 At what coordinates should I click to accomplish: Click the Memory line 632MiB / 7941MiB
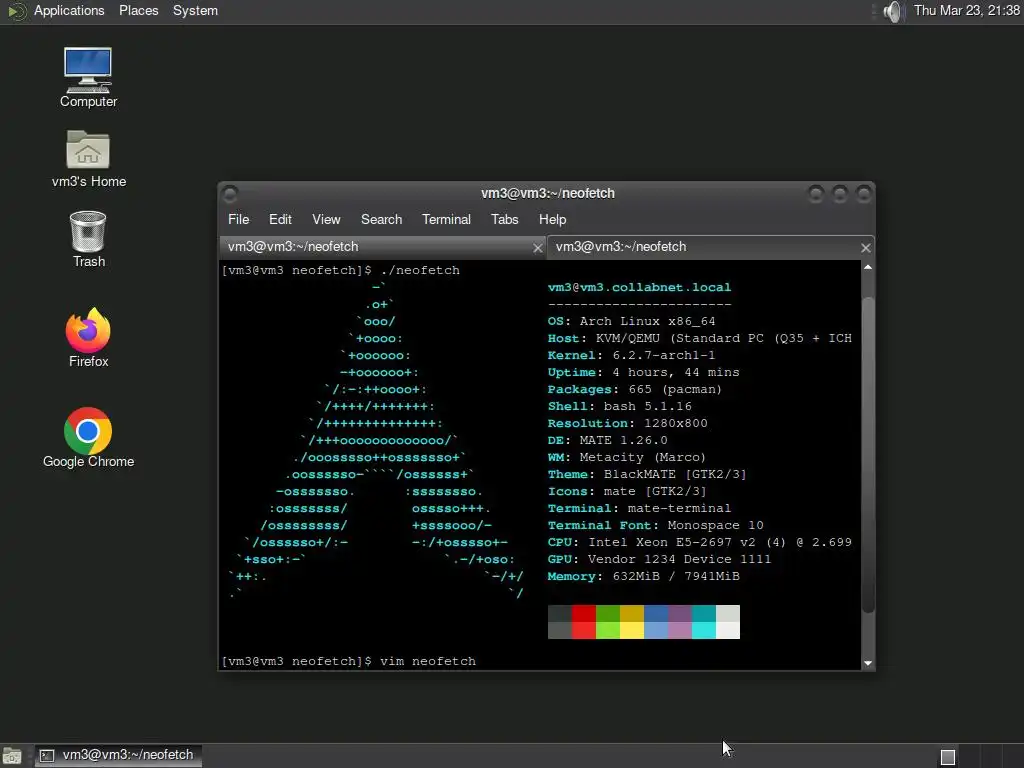(x=643, y=576)
